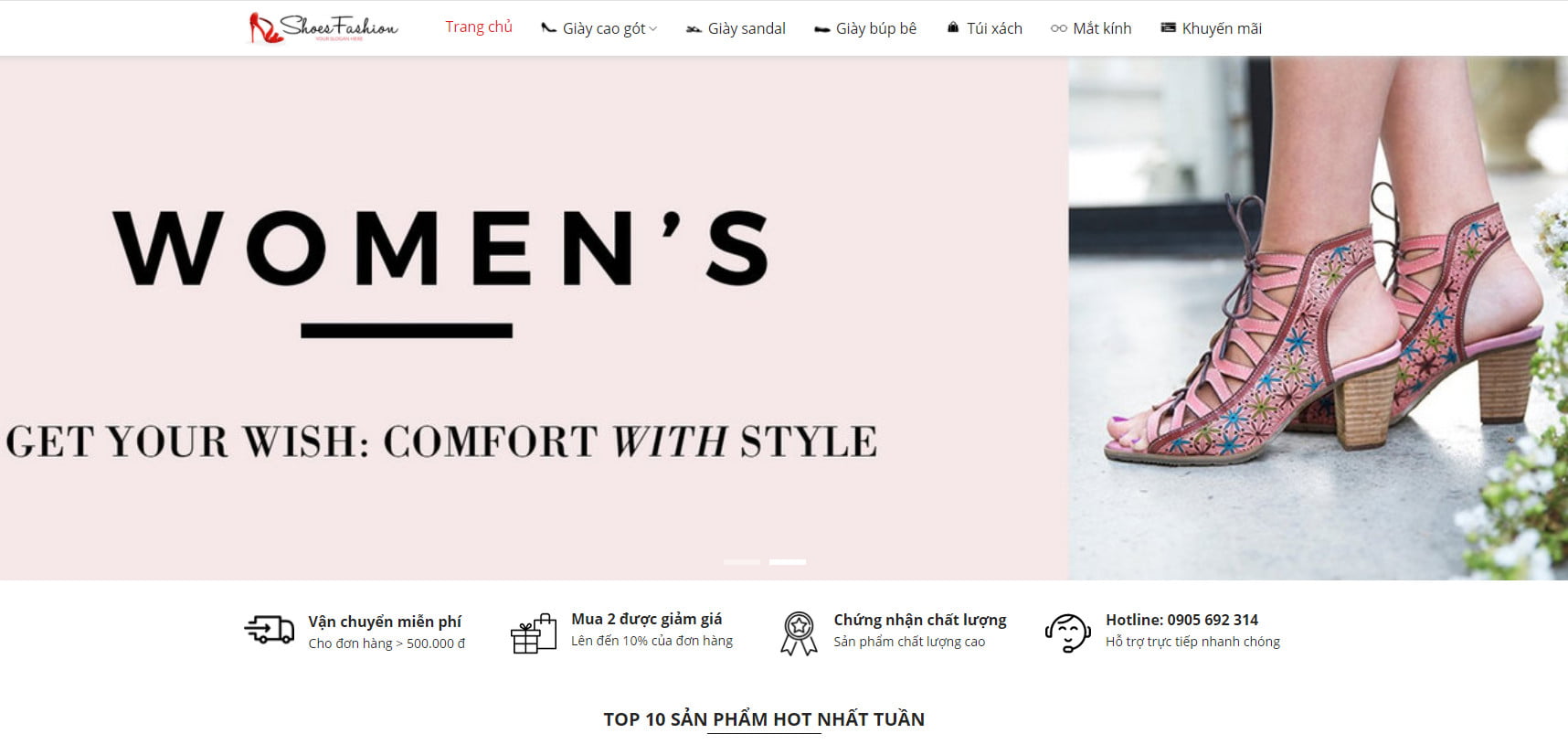Screen dimensions: 1568x755
Task: Click the Hotline: 0905 692 314 text
Action: tap(1181, 620)
